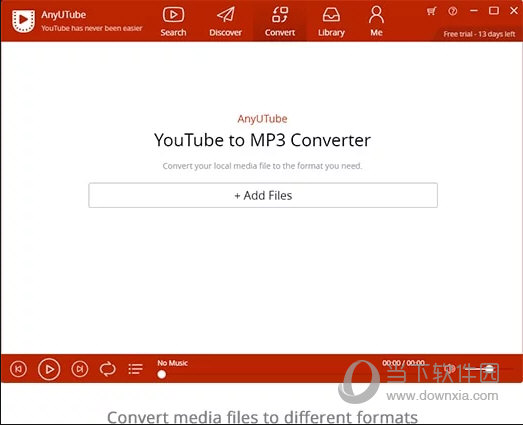Viewport: 523px width, 425px height.
Task: Open the Library tab
Action: (x=331, y=22)
